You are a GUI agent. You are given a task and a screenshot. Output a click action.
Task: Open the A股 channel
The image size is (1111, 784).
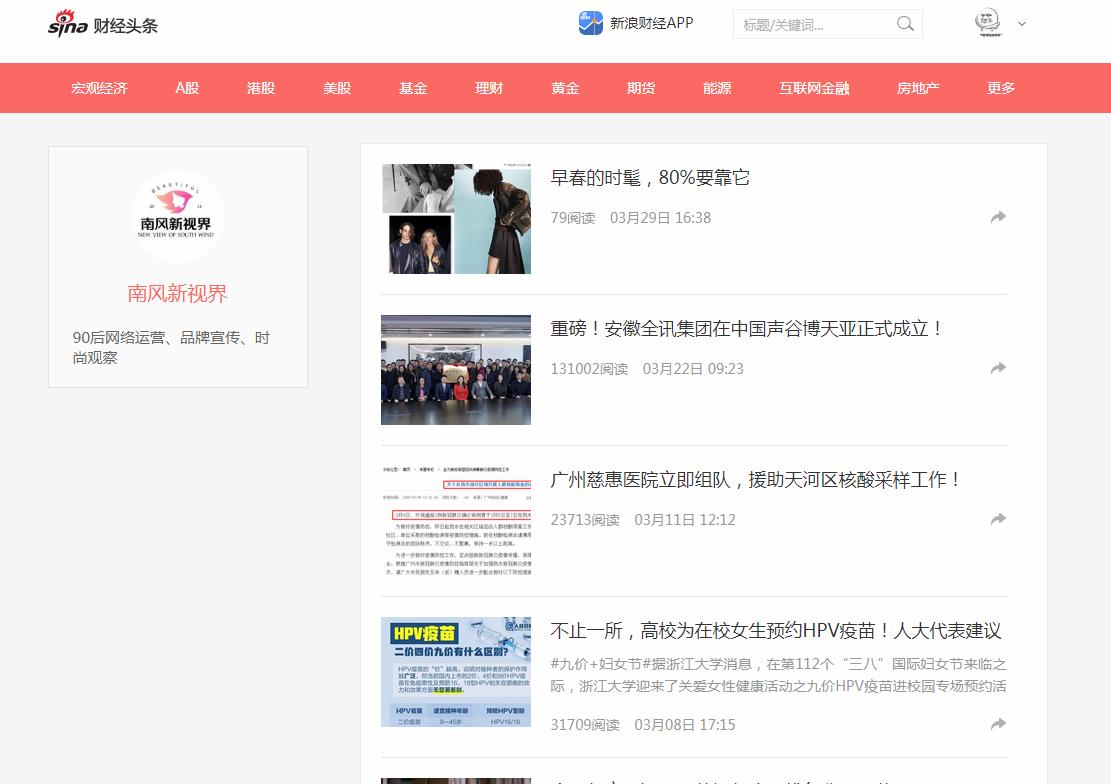click(x=187, y=88)
